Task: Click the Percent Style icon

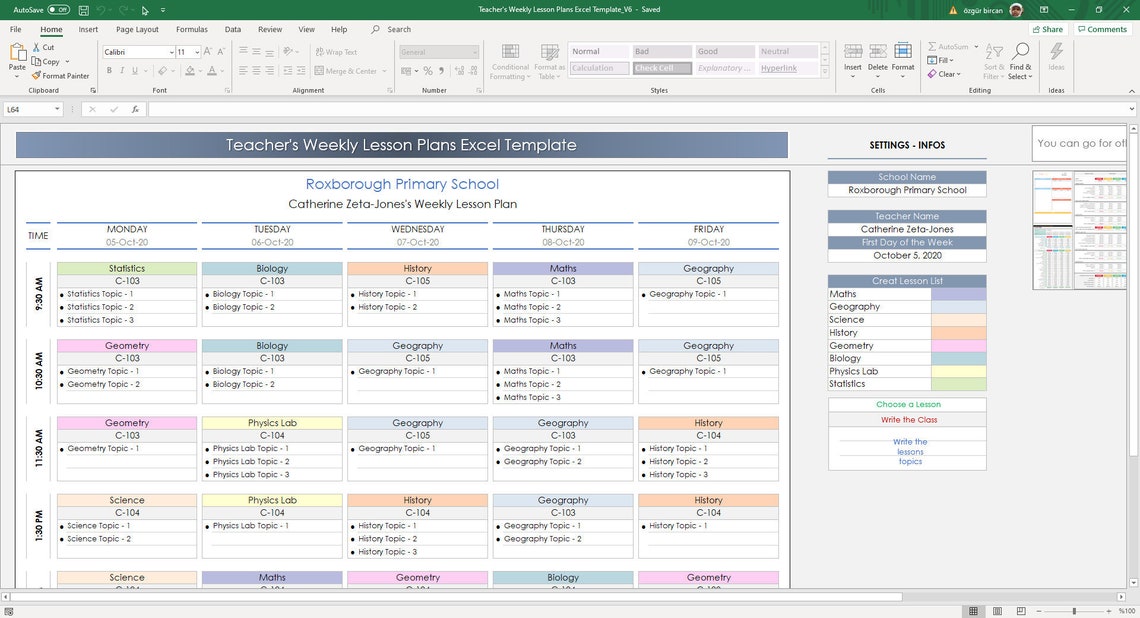Action: pos(426,70)
